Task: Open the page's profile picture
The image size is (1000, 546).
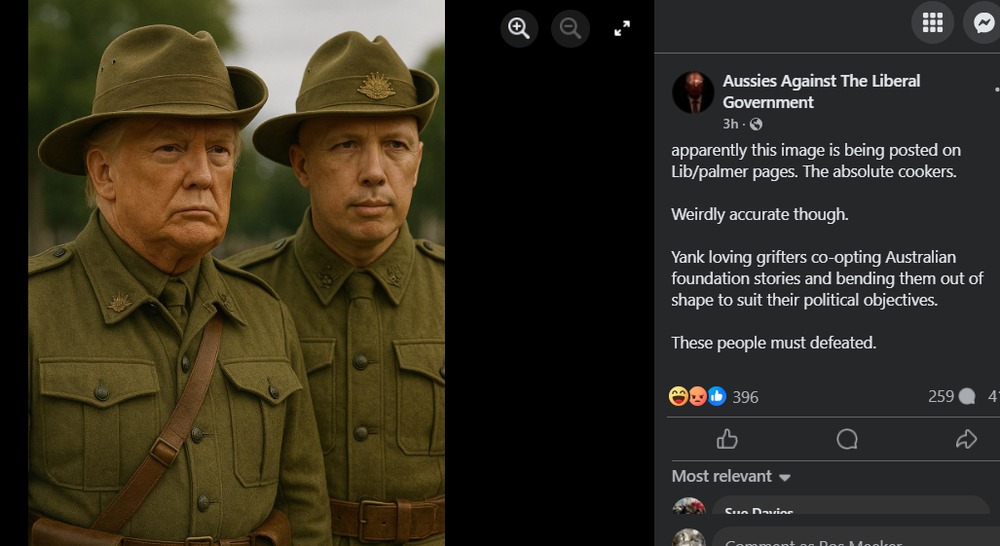Action: click(693, 92)
